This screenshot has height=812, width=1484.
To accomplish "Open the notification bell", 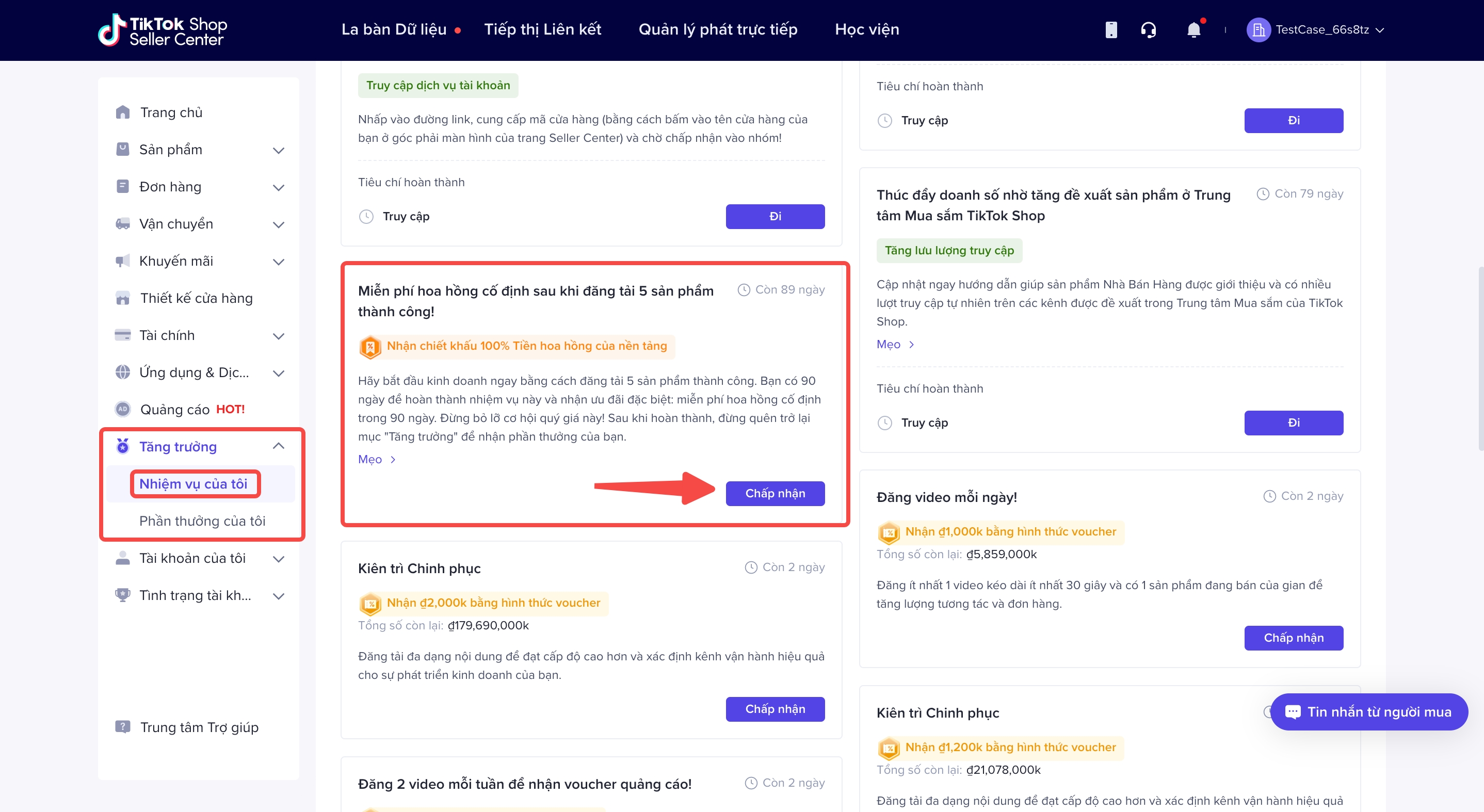I will (x=1193, y=30).
